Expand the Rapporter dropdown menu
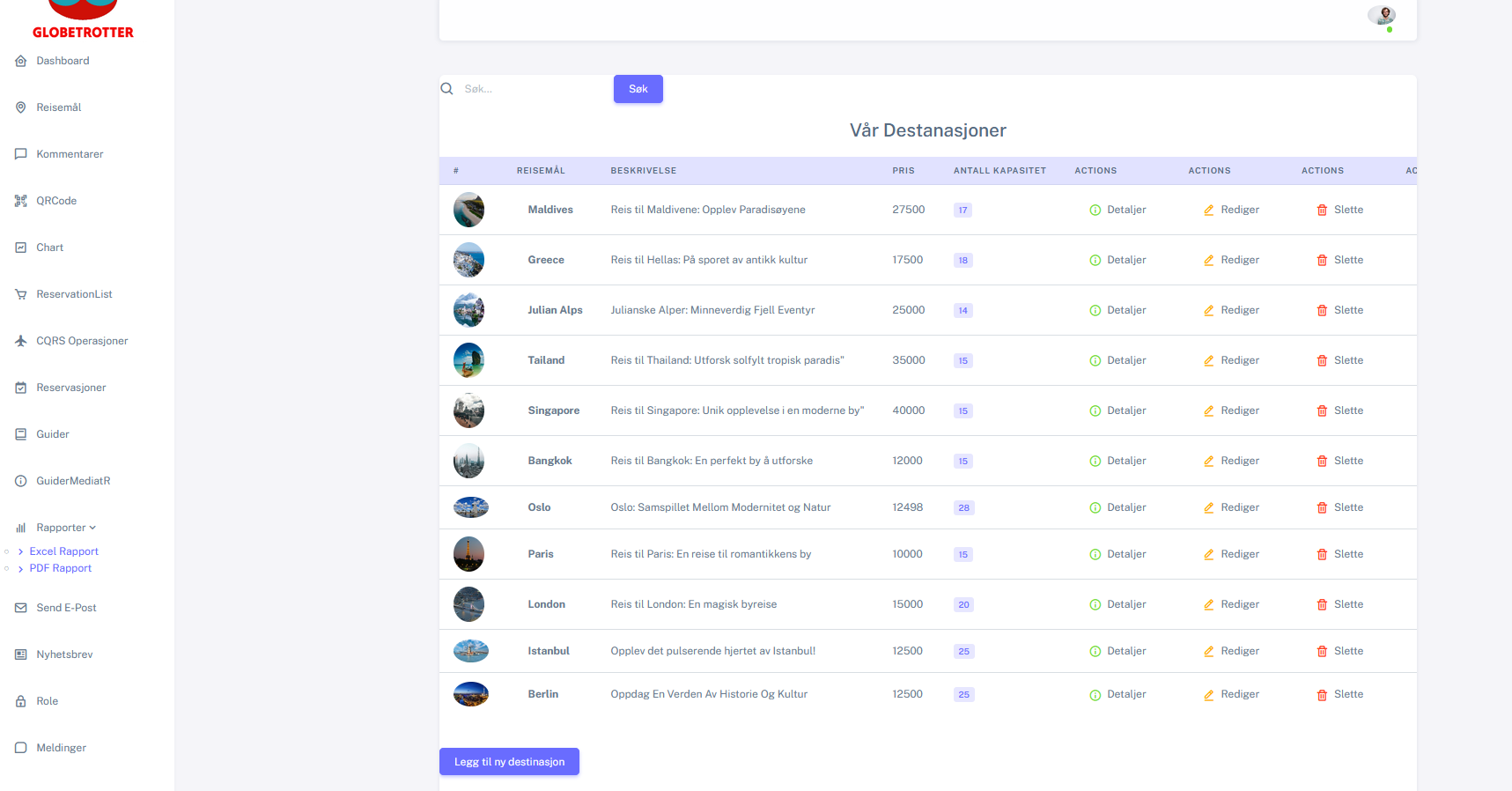 (x=65, y=528)
